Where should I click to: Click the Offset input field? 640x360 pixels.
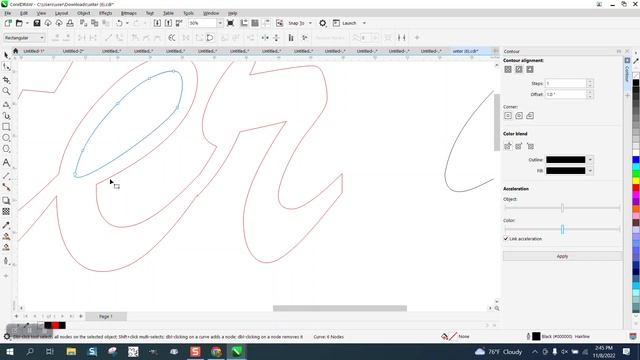[x=566, y=94]
